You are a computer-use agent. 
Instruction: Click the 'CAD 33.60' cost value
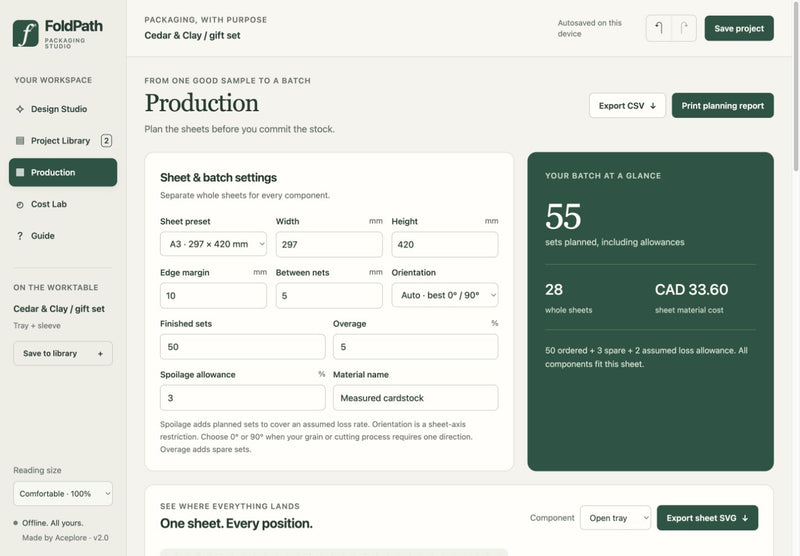[691, 290]
